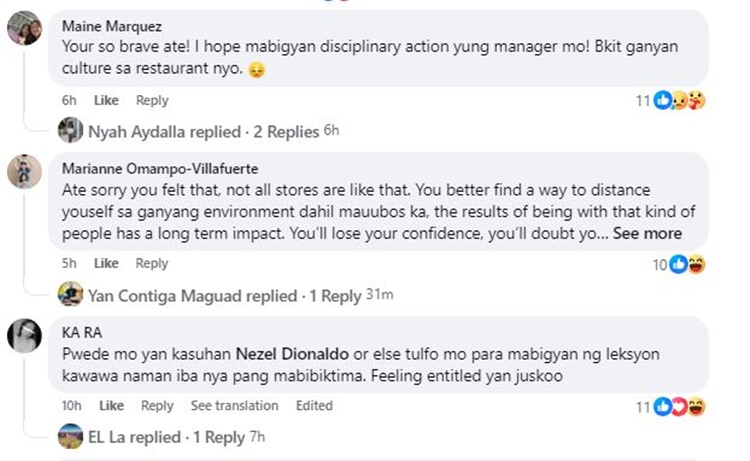Image resolution: width=750 pixels, height=461 pixels.
Task: Show reactions on KA RA's comment
Action: point(670,406)
